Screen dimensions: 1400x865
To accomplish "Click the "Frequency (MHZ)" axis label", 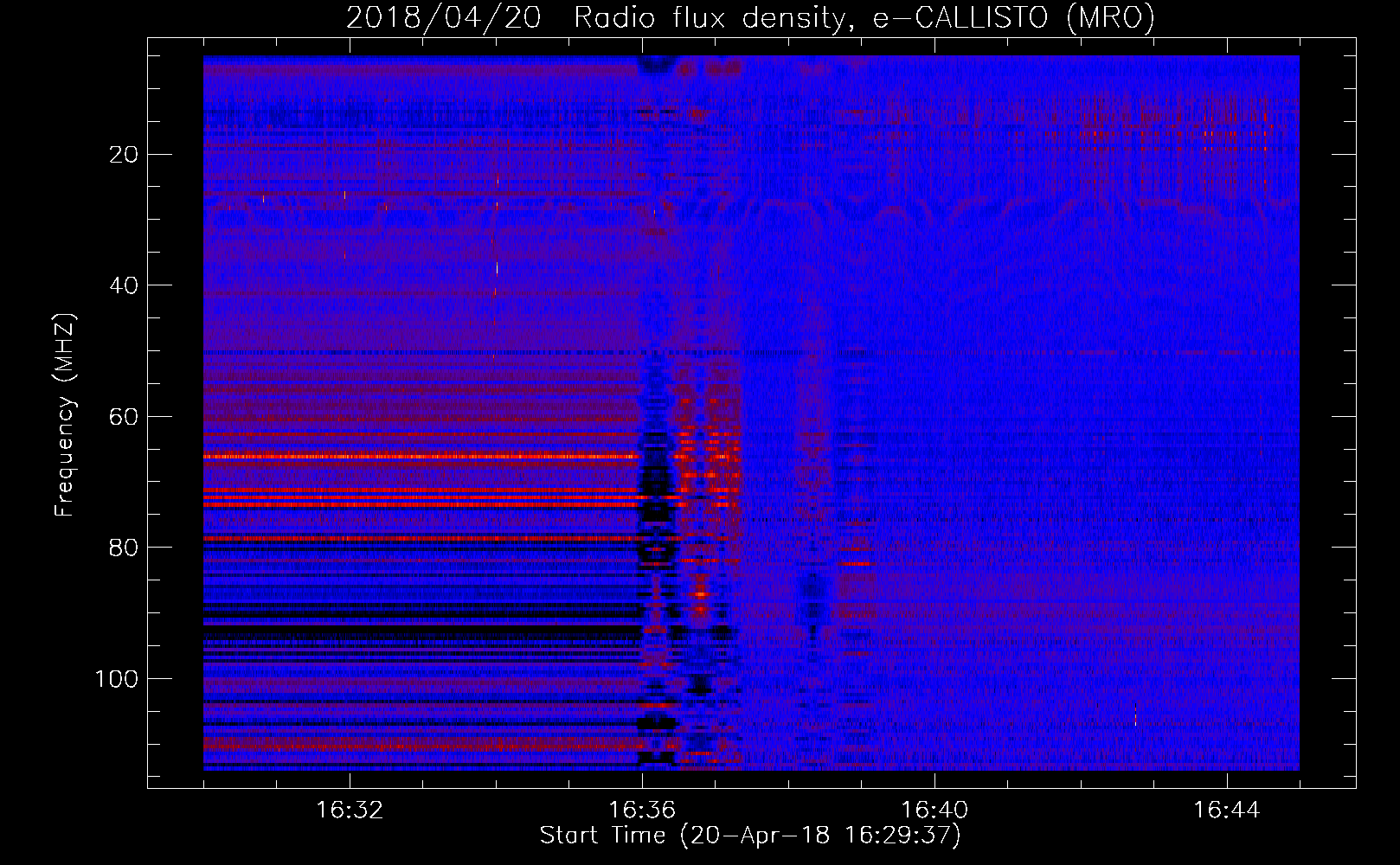I will click(65, 415).
